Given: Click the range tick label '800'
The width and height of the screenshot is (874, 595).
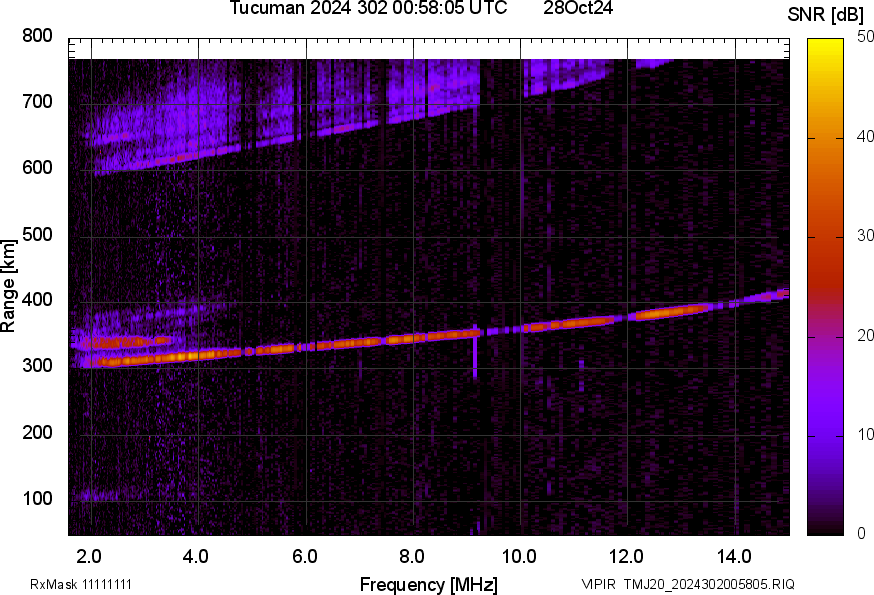Looking at the screenshot, I should point(37,36).
